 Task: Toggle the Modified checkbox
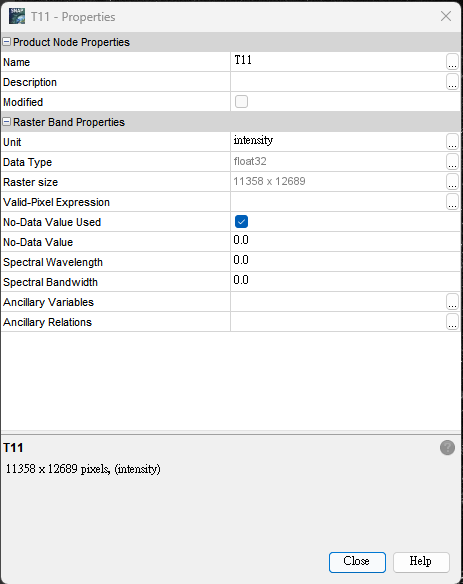click(x=241, y=101)
